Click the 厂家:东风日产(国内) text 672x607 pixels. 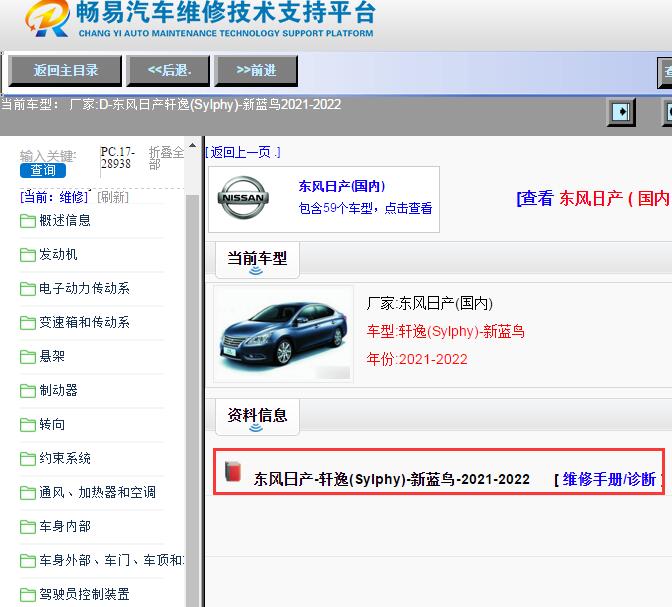(429, 304)
